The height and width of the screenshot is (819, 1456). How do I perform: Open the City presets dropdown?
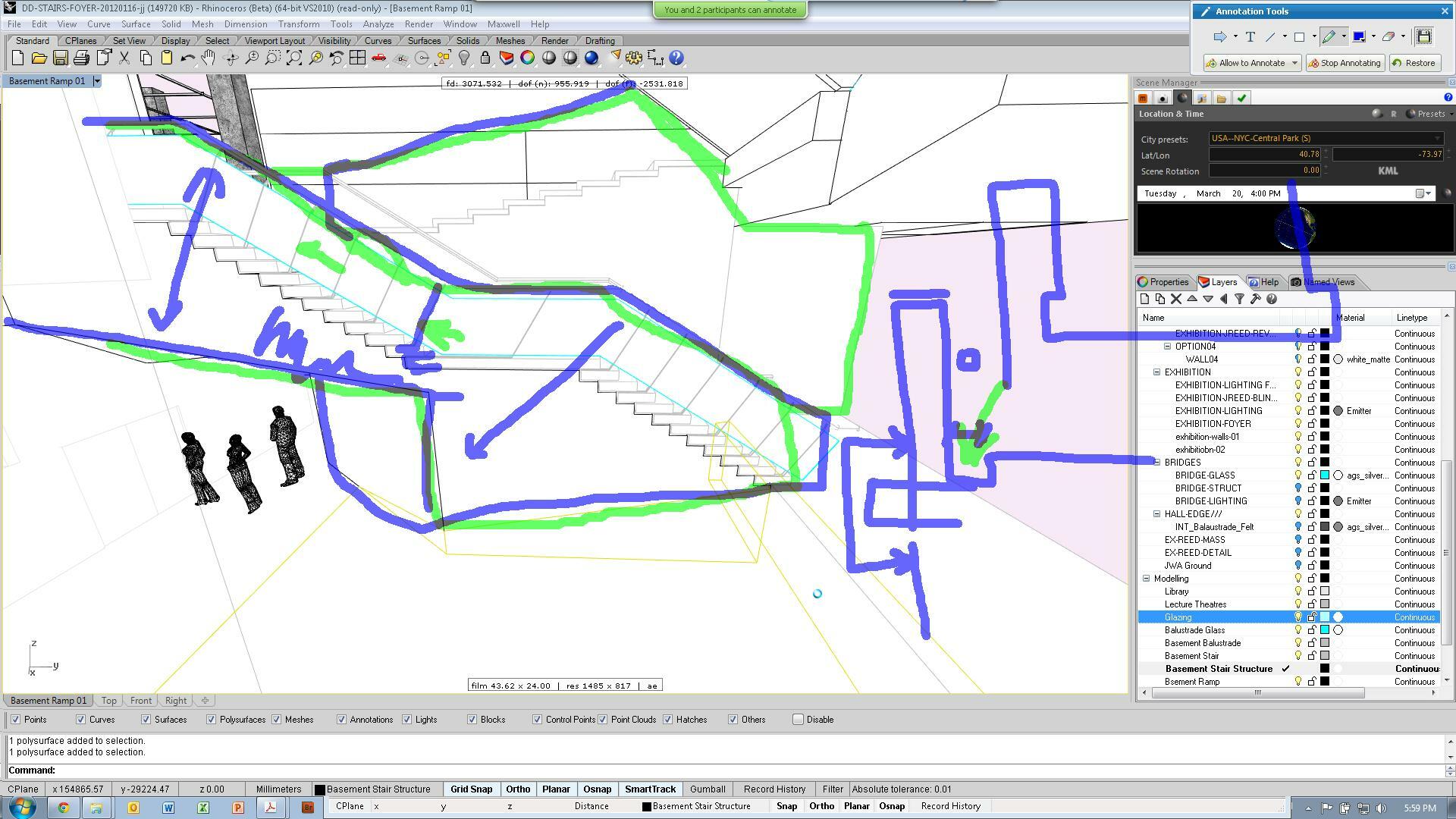(1326, 138)
